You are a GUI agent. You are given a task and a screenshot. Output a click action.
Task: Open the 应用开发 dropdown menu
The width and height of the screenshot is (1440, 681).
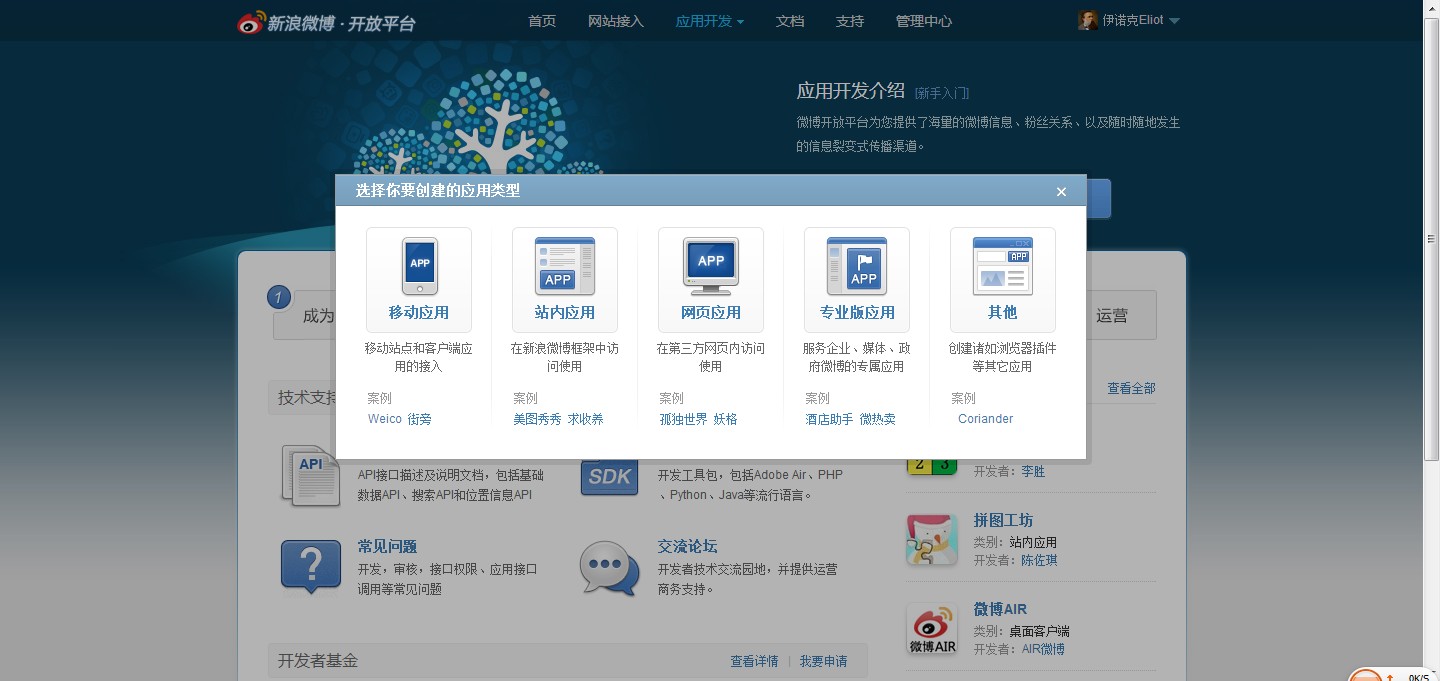tap(709, 21)
